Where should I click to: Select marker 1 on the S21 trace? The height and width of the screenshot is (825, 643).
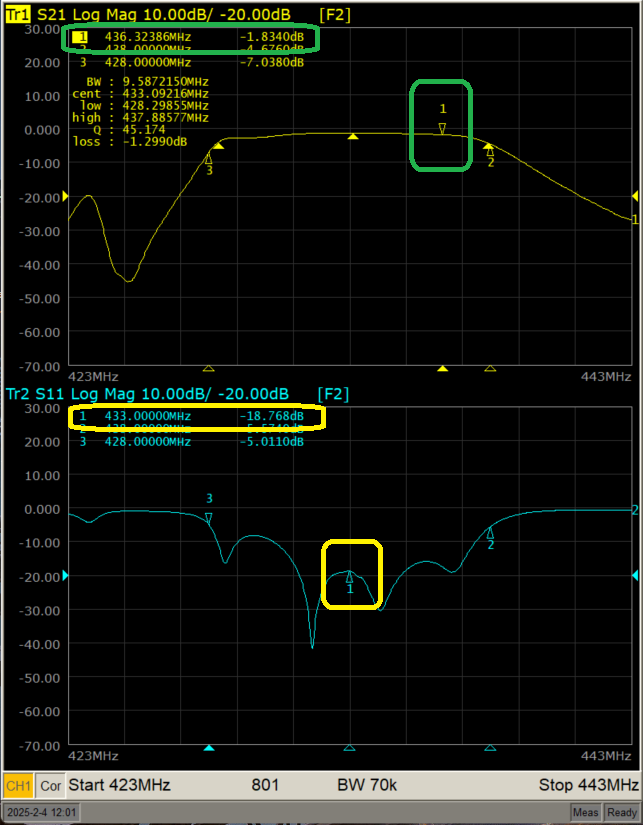tap(442, 128)
